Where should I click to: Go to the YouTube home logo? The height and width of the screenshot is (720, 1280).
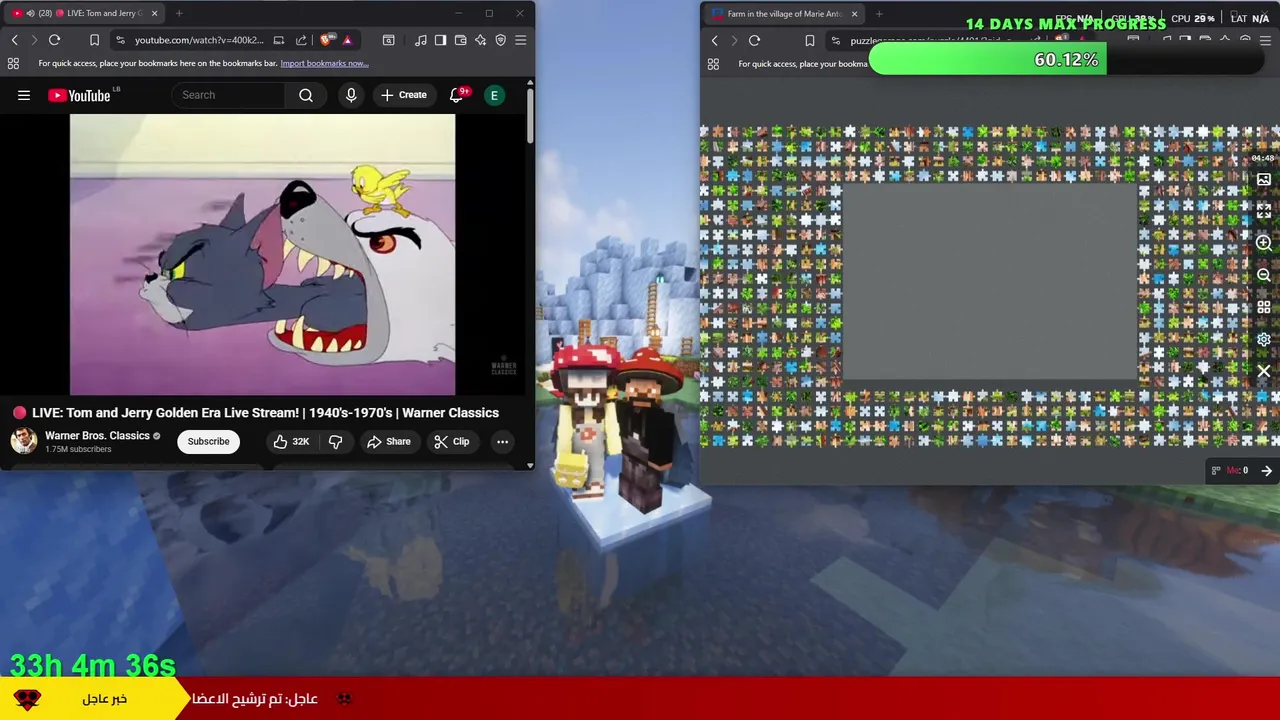click(79, 95)
